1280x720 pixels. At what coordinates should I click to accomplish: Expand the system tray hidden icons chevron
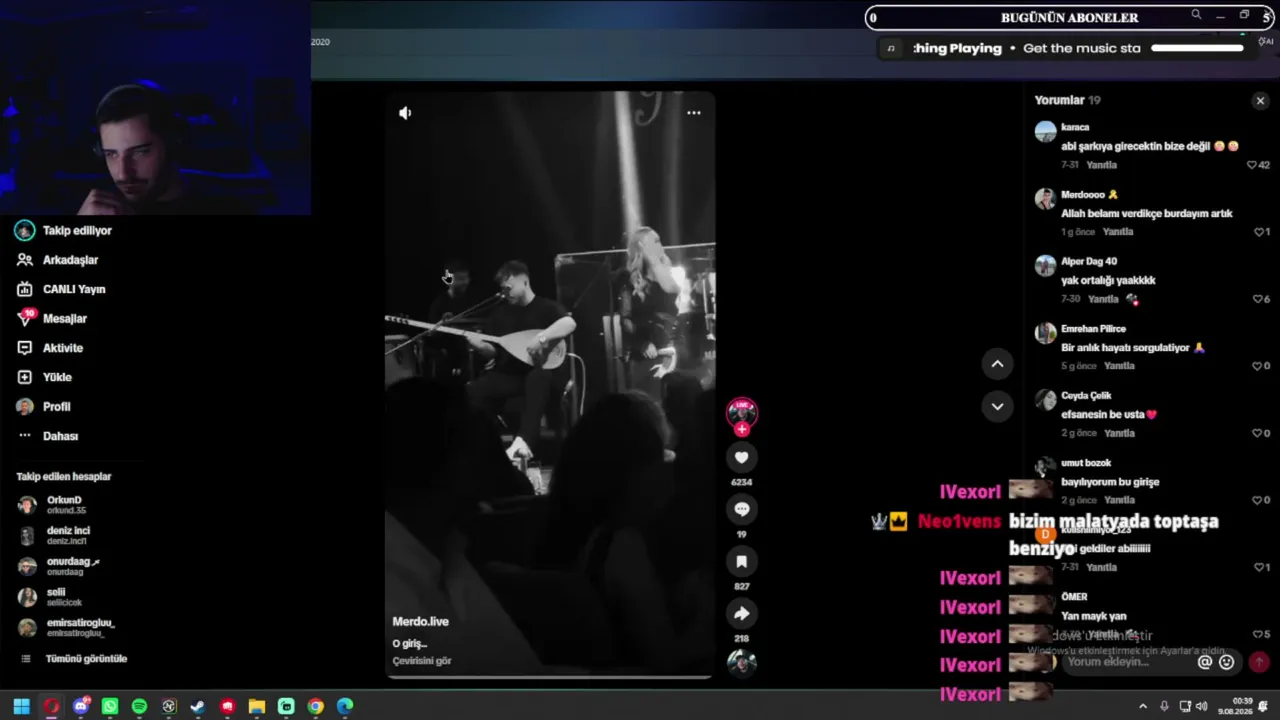point(1143,707)
